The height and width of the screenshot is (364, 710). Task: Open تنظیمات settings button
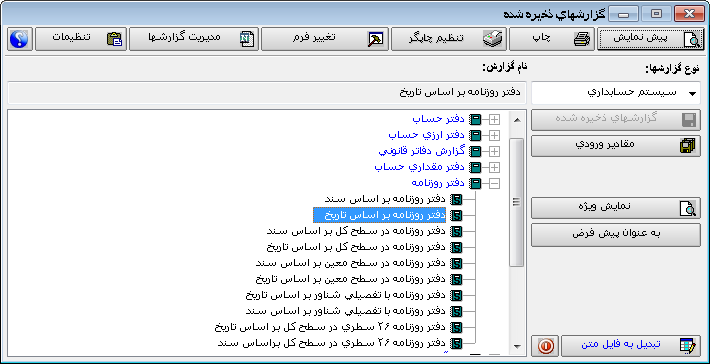(81, 39)
